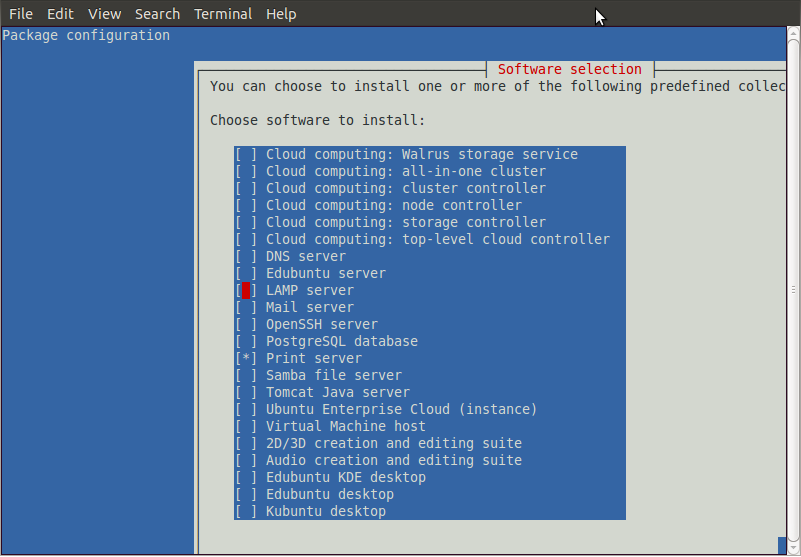
Task: Toggle 2D/3D creation and editing suite checkbox
Action: [x=246, y=443]
